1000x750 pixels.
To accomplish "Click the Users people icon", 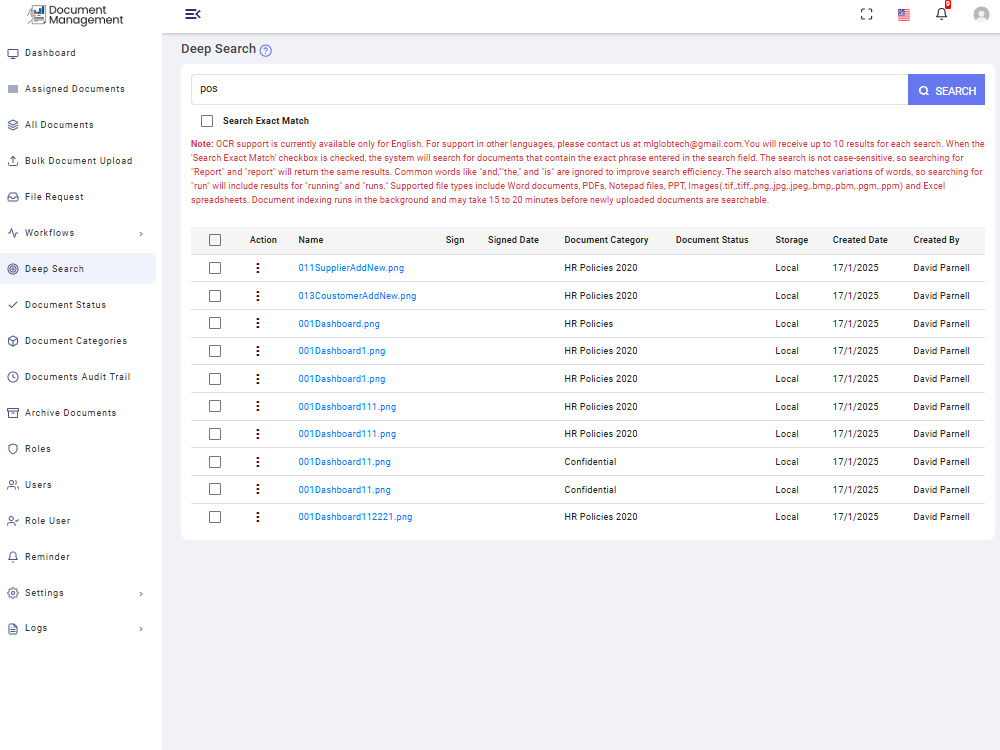I will click(x=13, y=485).
